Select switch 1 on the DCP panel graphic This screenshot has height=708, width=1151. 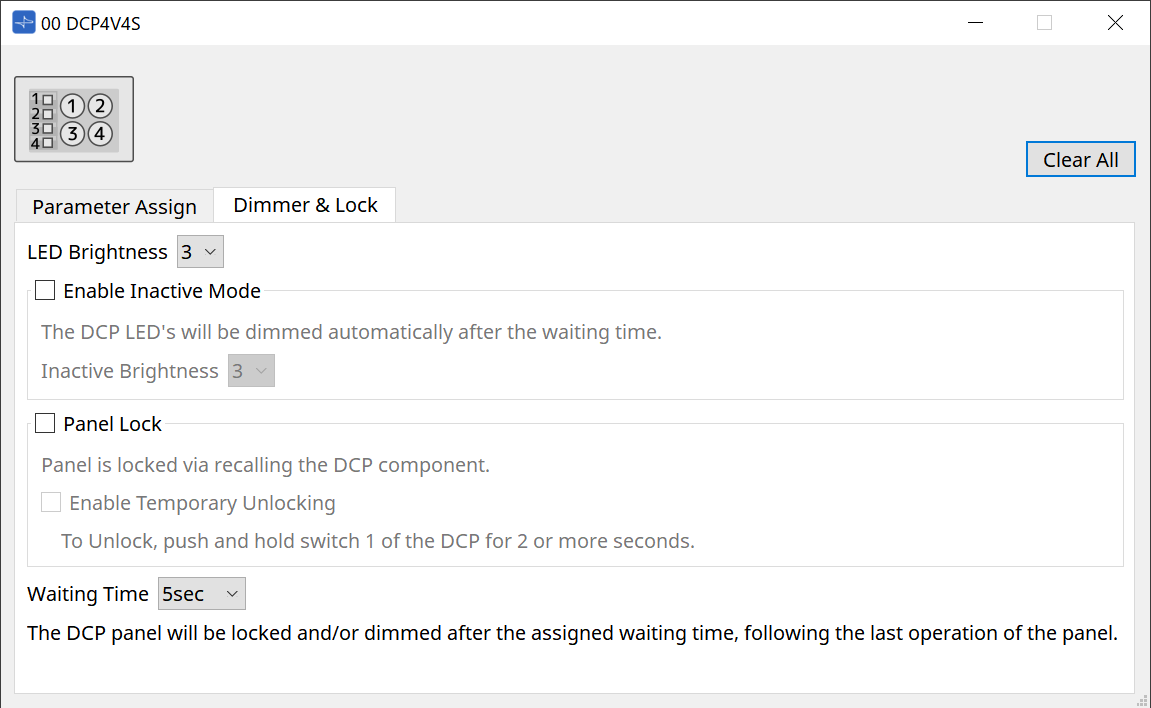click(x=71, y=105)
